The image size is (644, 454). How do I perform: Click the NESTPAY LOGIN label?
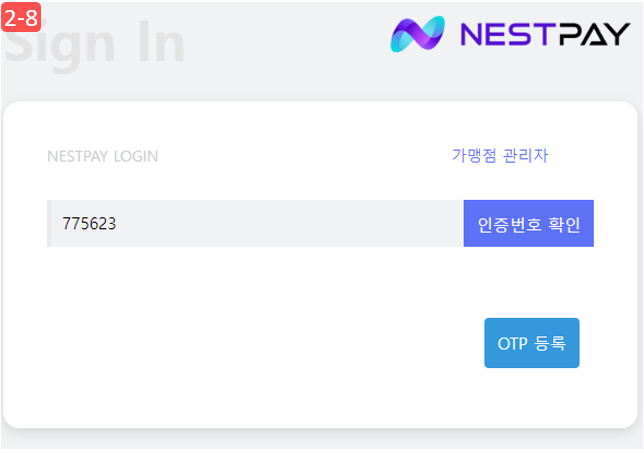[x=103, y=156]
